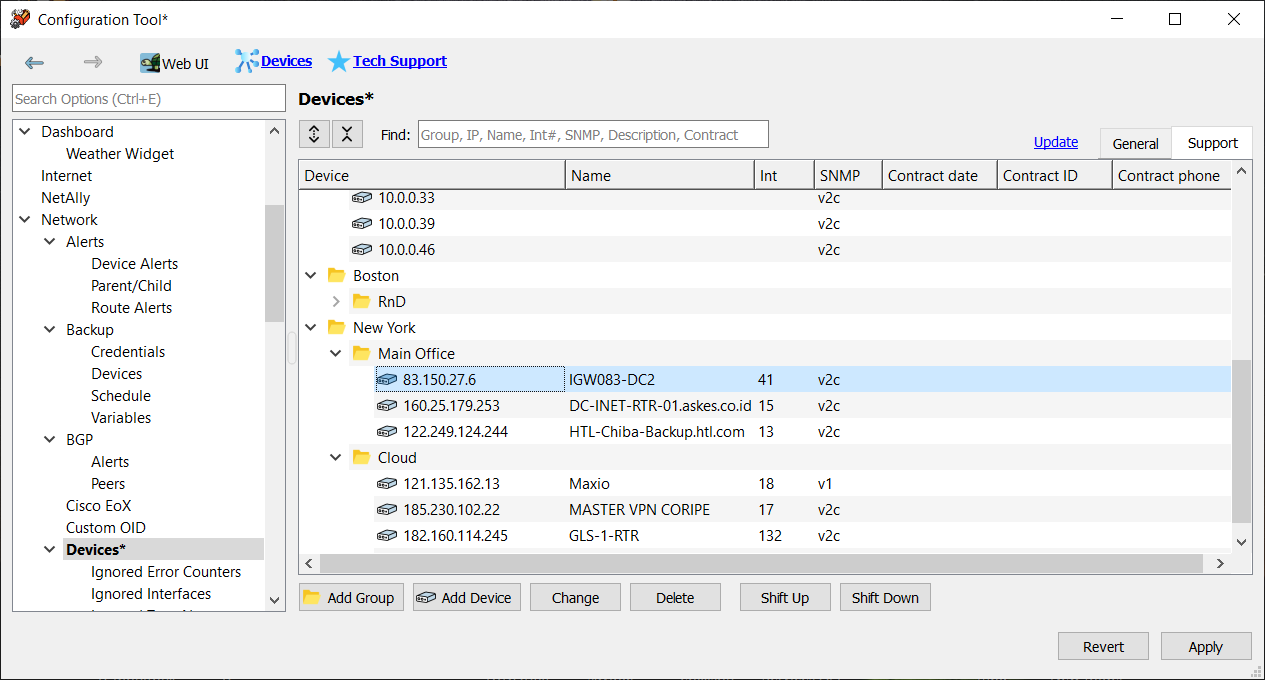Image resolution: width=1265 pixels, height=680 pixels.
Task: Click the Cloud group folder icon
Action: point(361,457)
